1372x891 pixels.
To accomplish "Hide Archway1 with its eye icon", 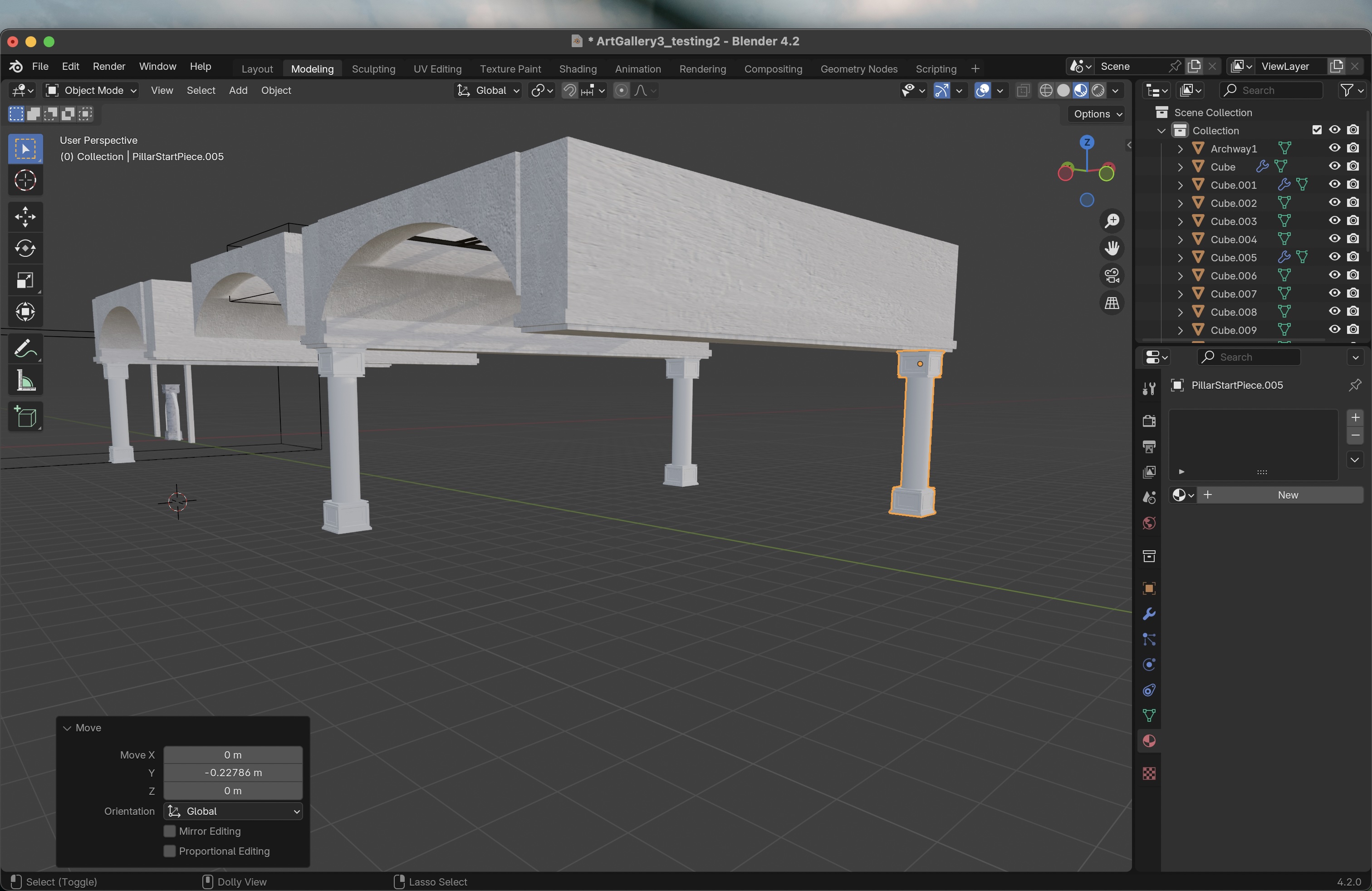I will click(x=1334, y=148).
